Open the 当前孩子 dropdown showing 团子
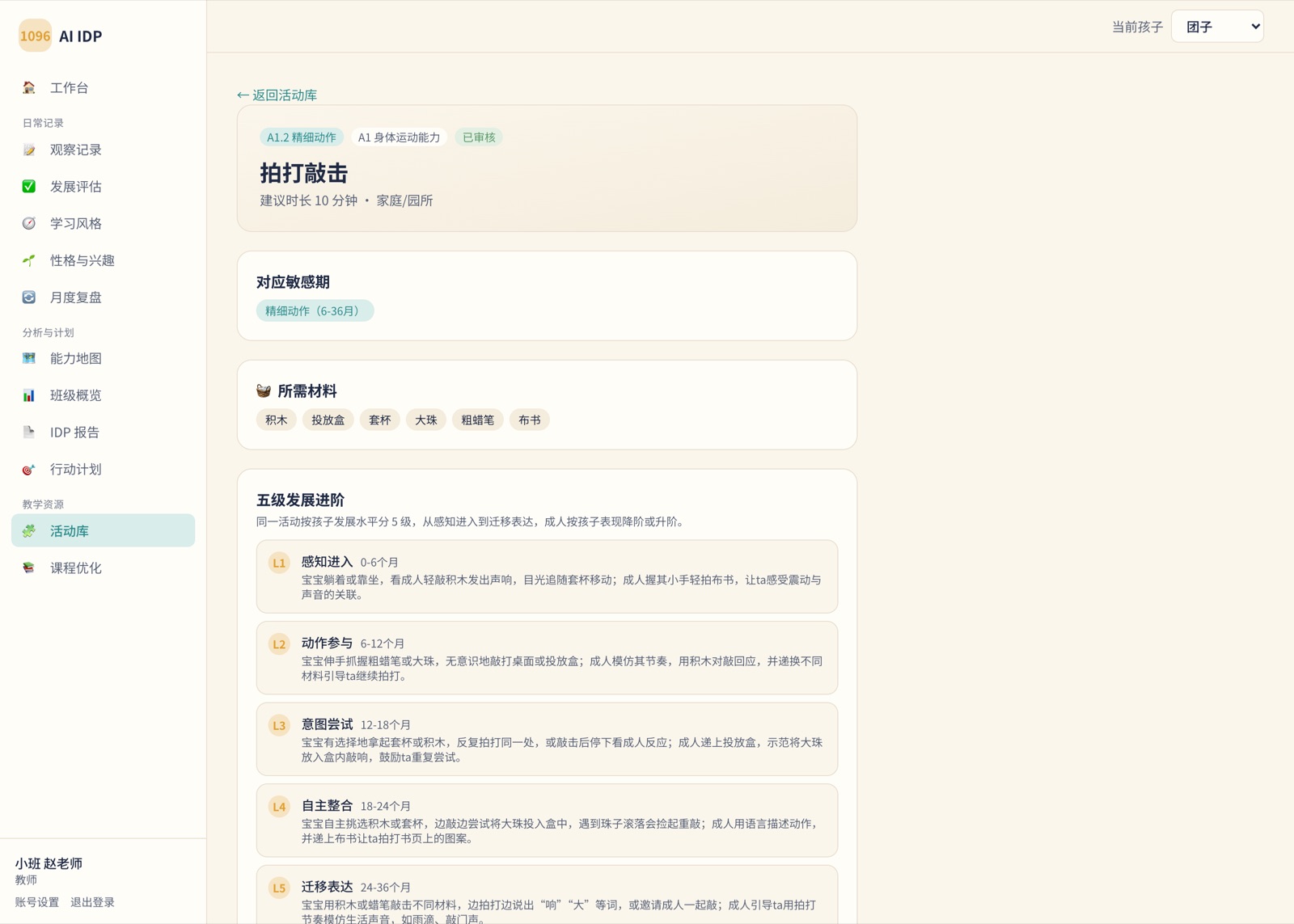 (1217, 27)
